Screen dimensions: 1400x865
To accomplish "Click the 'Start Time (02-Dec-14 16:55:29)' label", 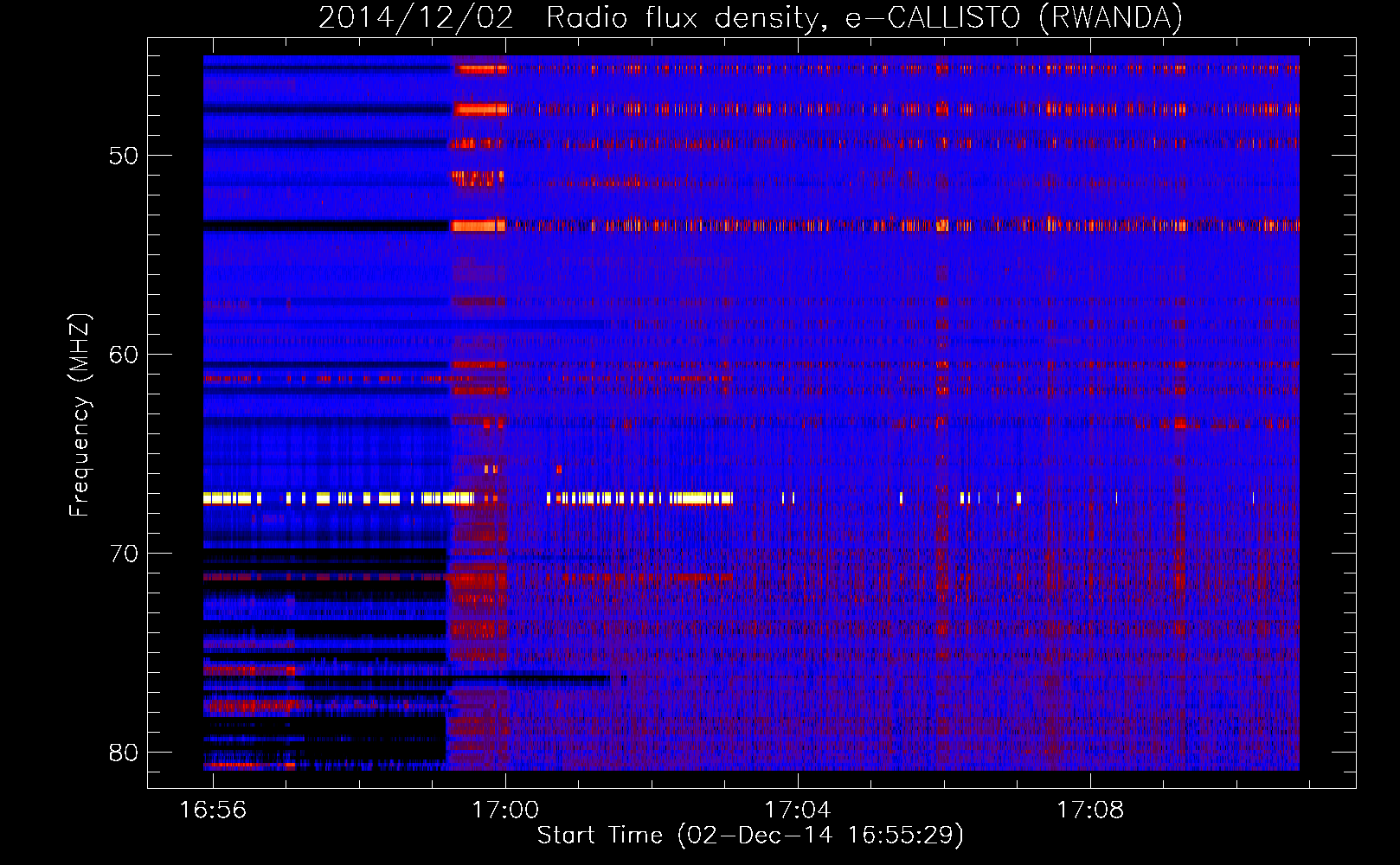I will point(750,836).
